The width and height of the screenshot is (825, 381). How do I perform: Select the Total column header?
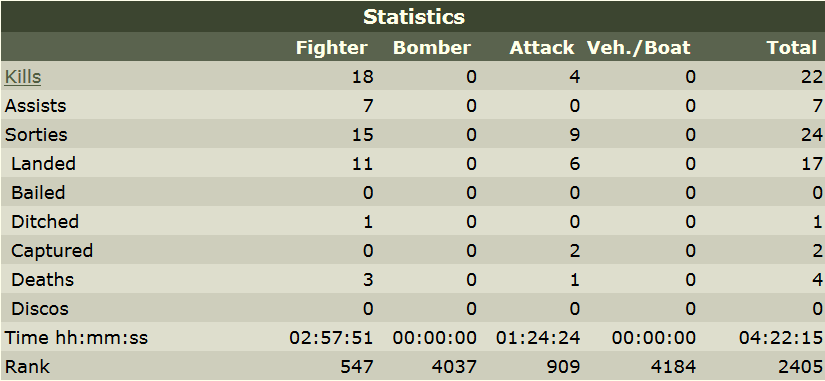coord(791,48)
